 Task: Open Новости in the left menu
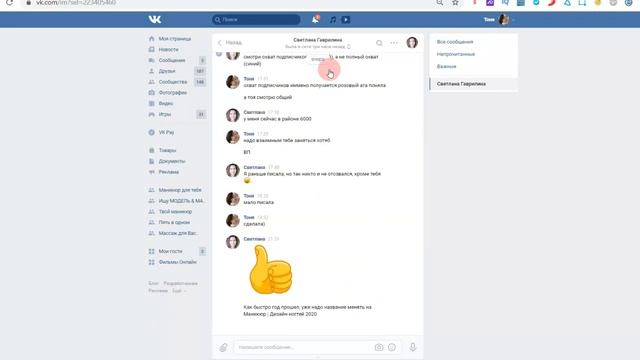click(169, 49)
